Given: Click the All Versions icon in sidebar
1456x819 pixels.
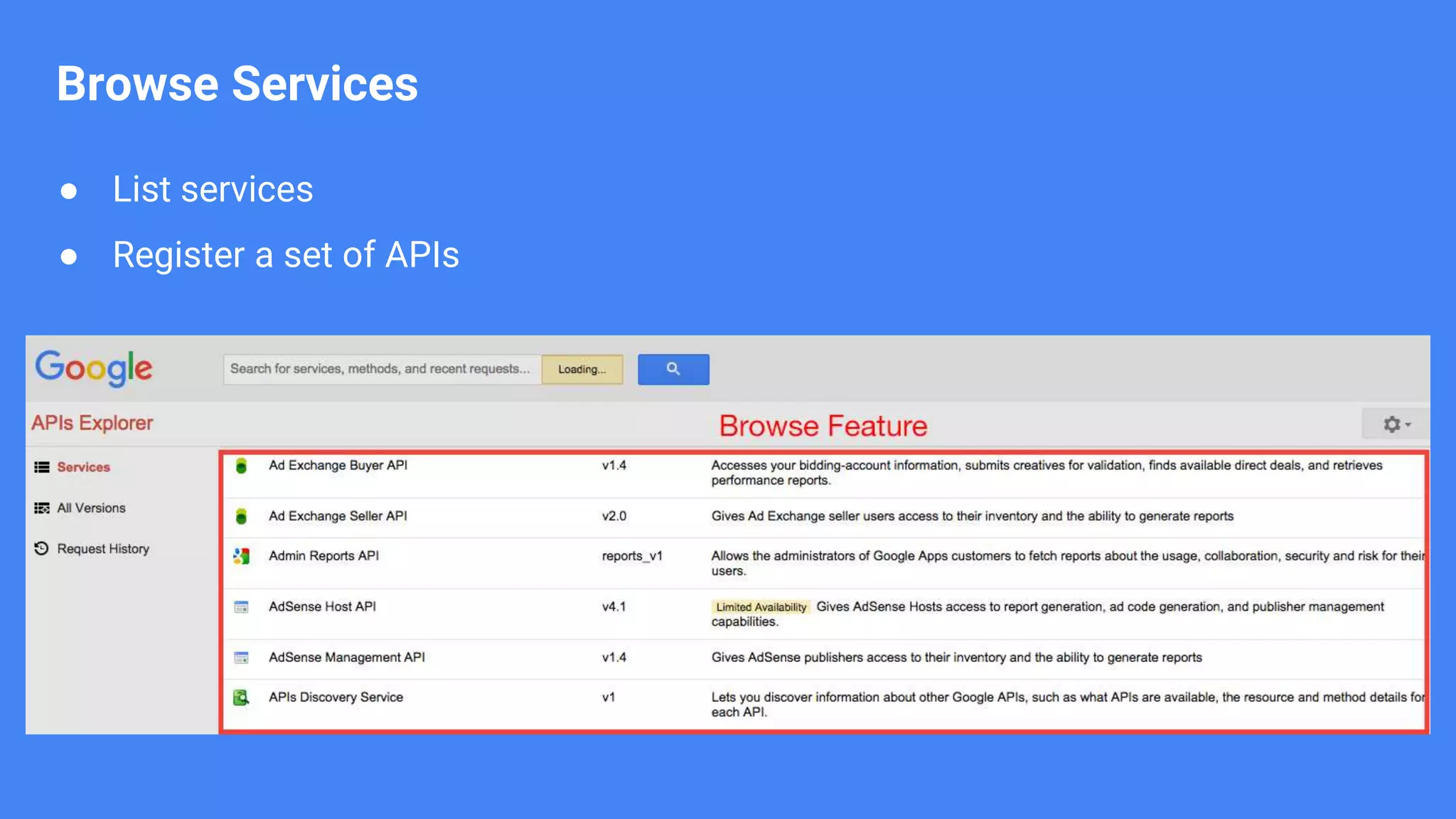Looking at the screenshot, I should coord(42,508).
